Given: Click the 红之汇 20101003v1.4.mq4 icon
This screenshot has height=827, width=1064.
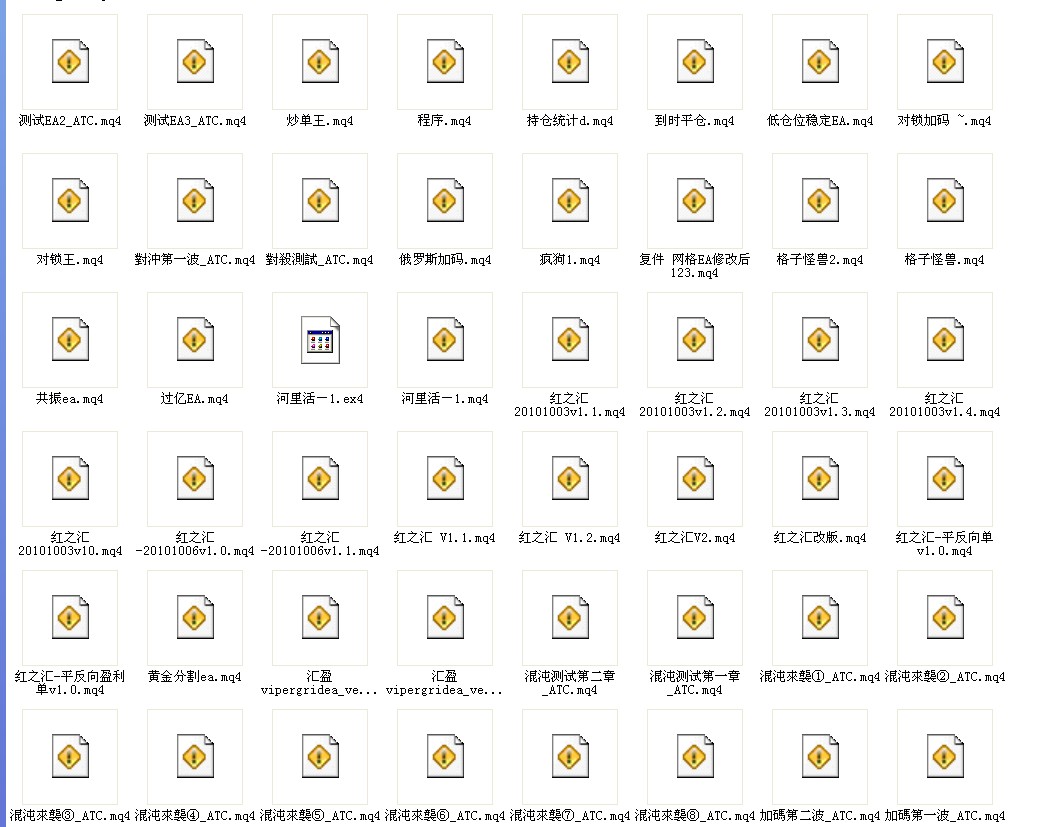Looking at the screenshot, I should point(944,340).
